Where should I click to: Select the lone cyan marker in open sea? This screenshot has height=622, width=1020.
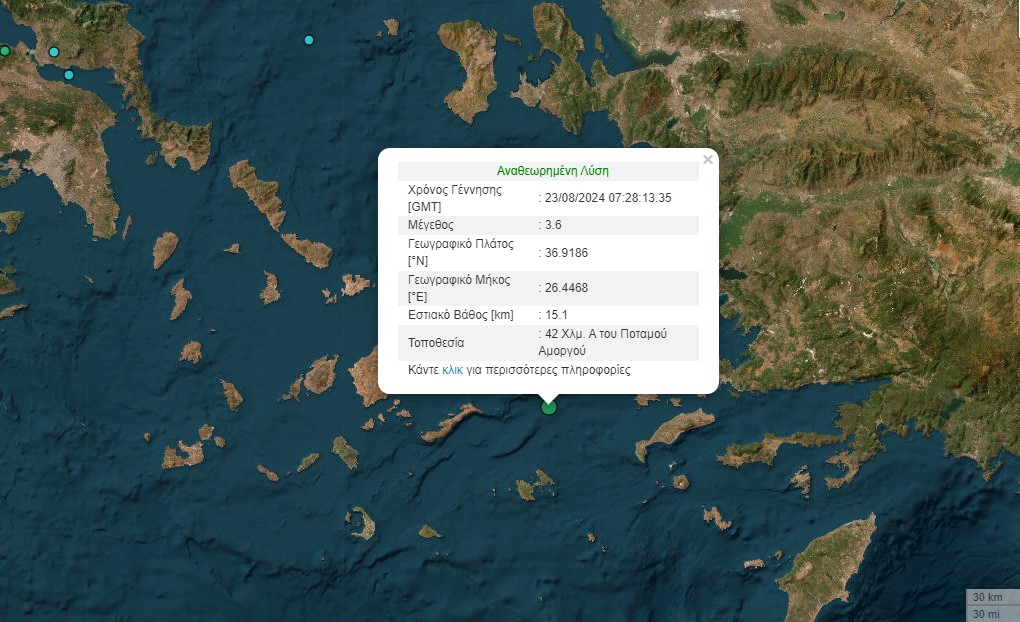click(x=308, y=40)
